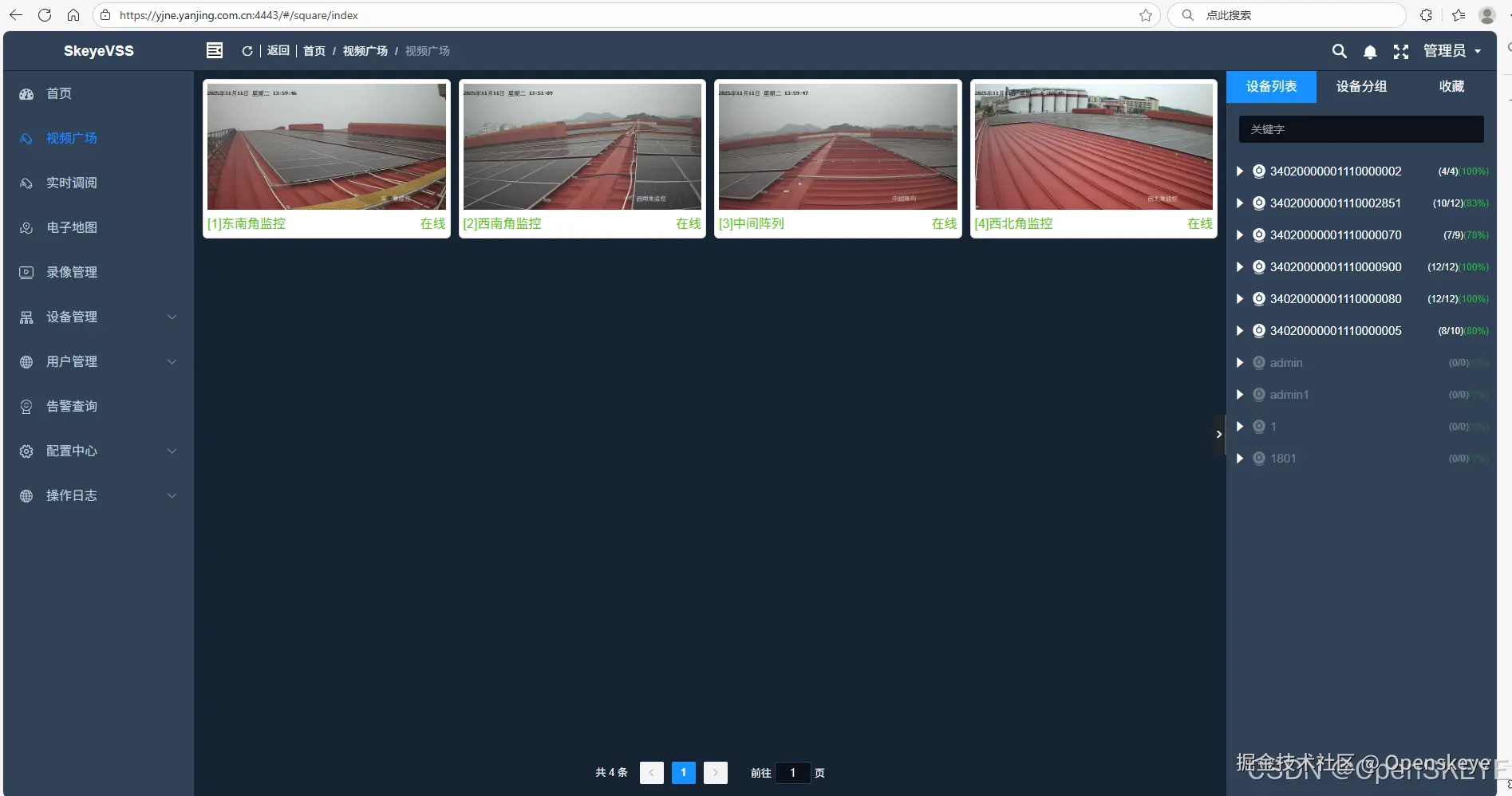Reload the browser page
The image size is (1512, 796).
[x=45, y=15]
